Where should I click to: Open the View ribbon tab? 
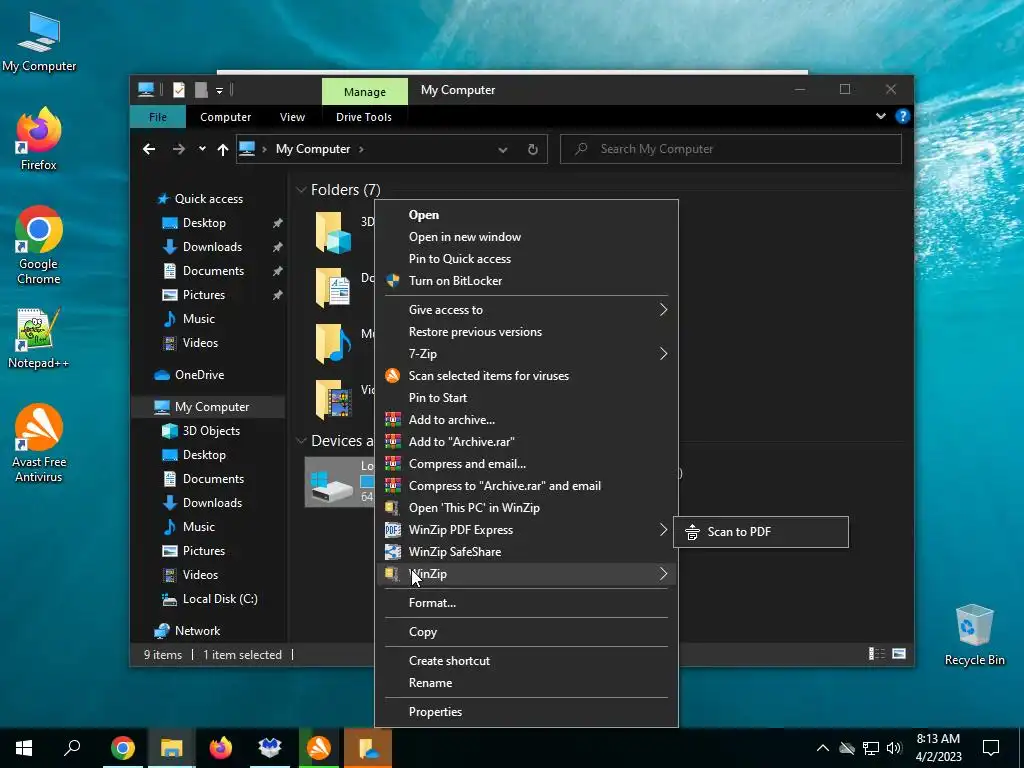pos(292,117)
